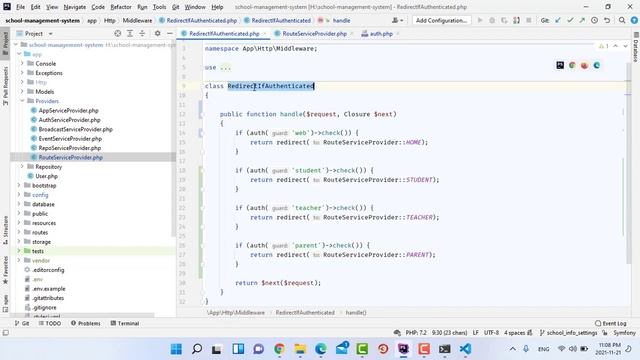Click UTF-8 encoding status
The height and width of the screenshot is (360, 640).
tap(491, 333)
